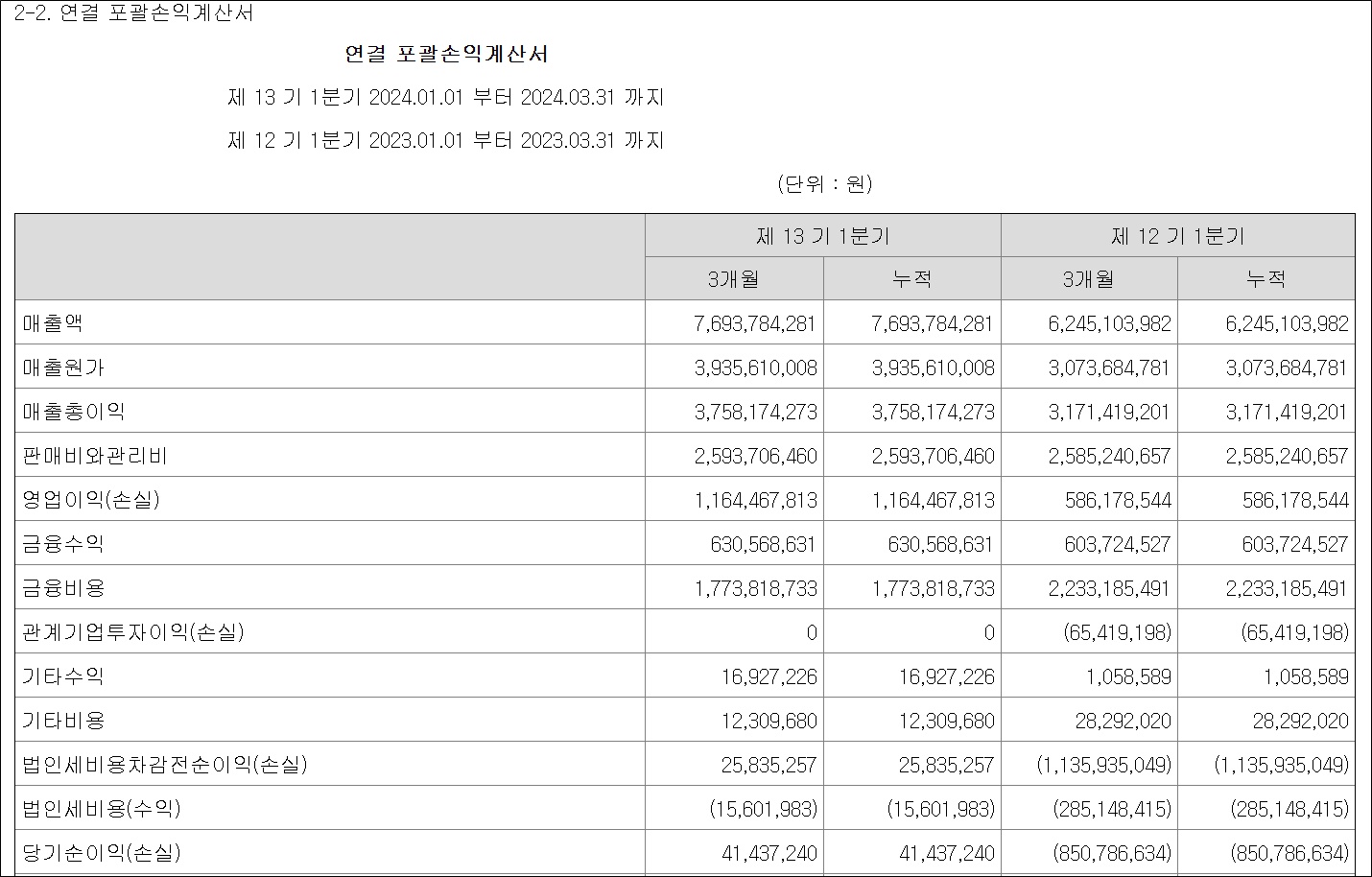Click '누적' subheader under 제 12 기
Screen dimensions: 1372x877
tap(1266, 279)
